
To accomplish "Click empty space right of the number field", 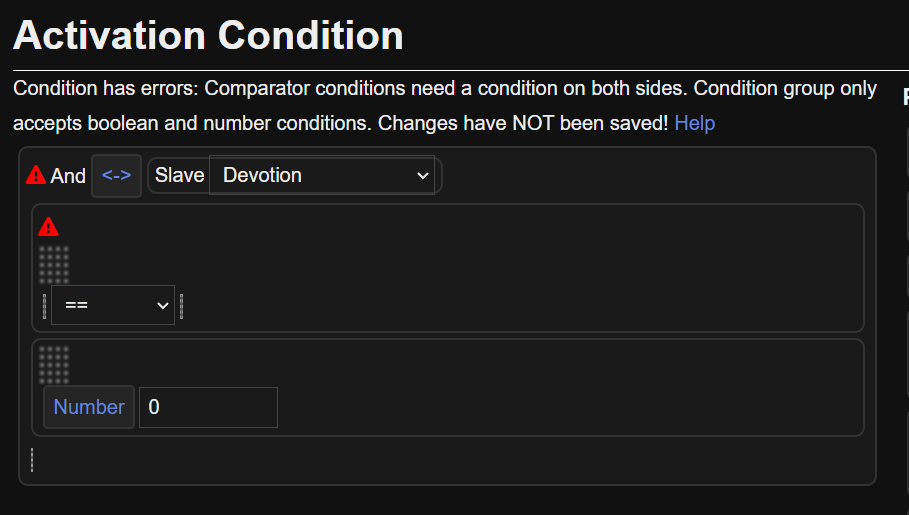I will point(560,407).
